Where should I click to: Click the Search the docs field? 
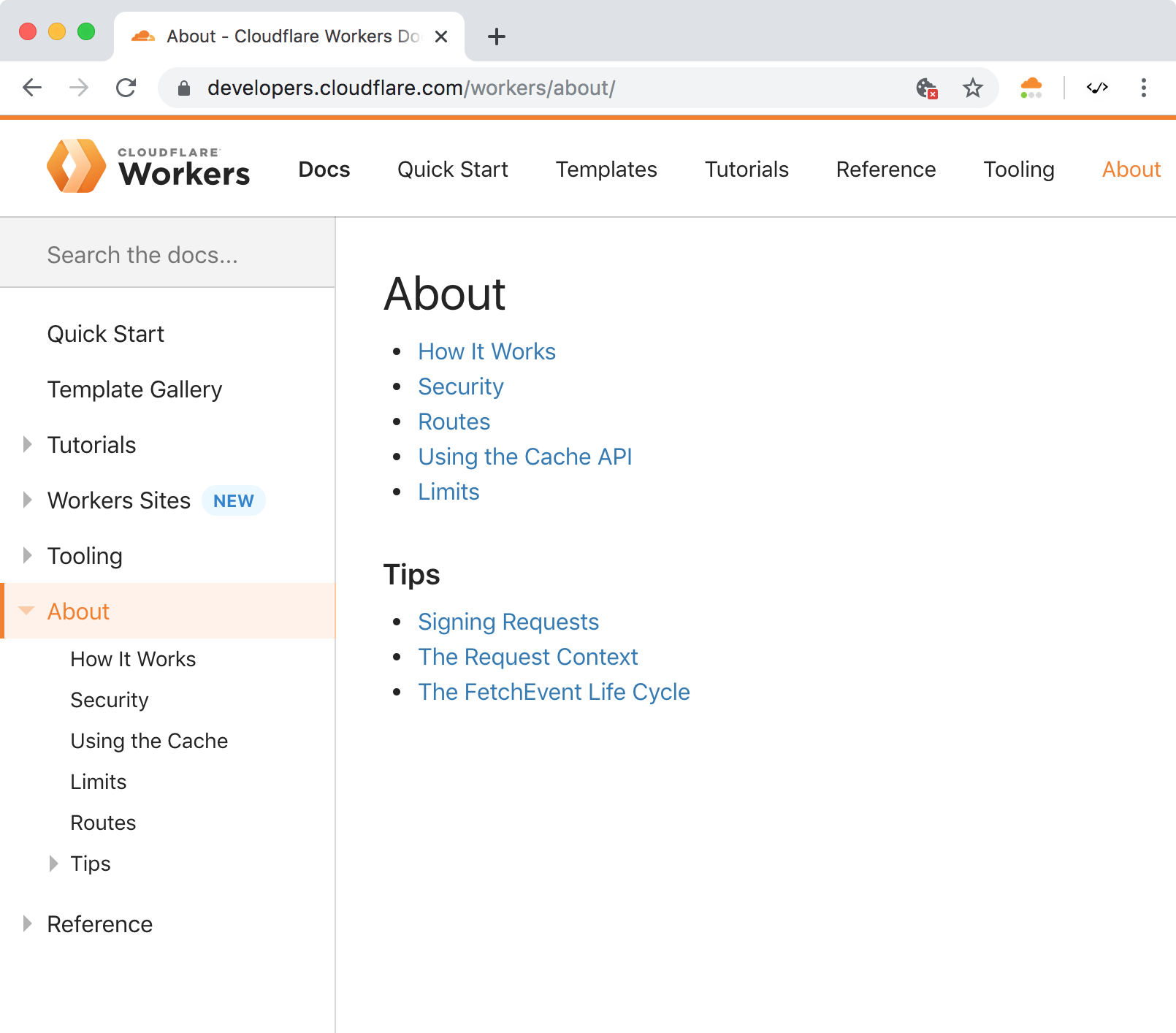(x=167, y=254)
